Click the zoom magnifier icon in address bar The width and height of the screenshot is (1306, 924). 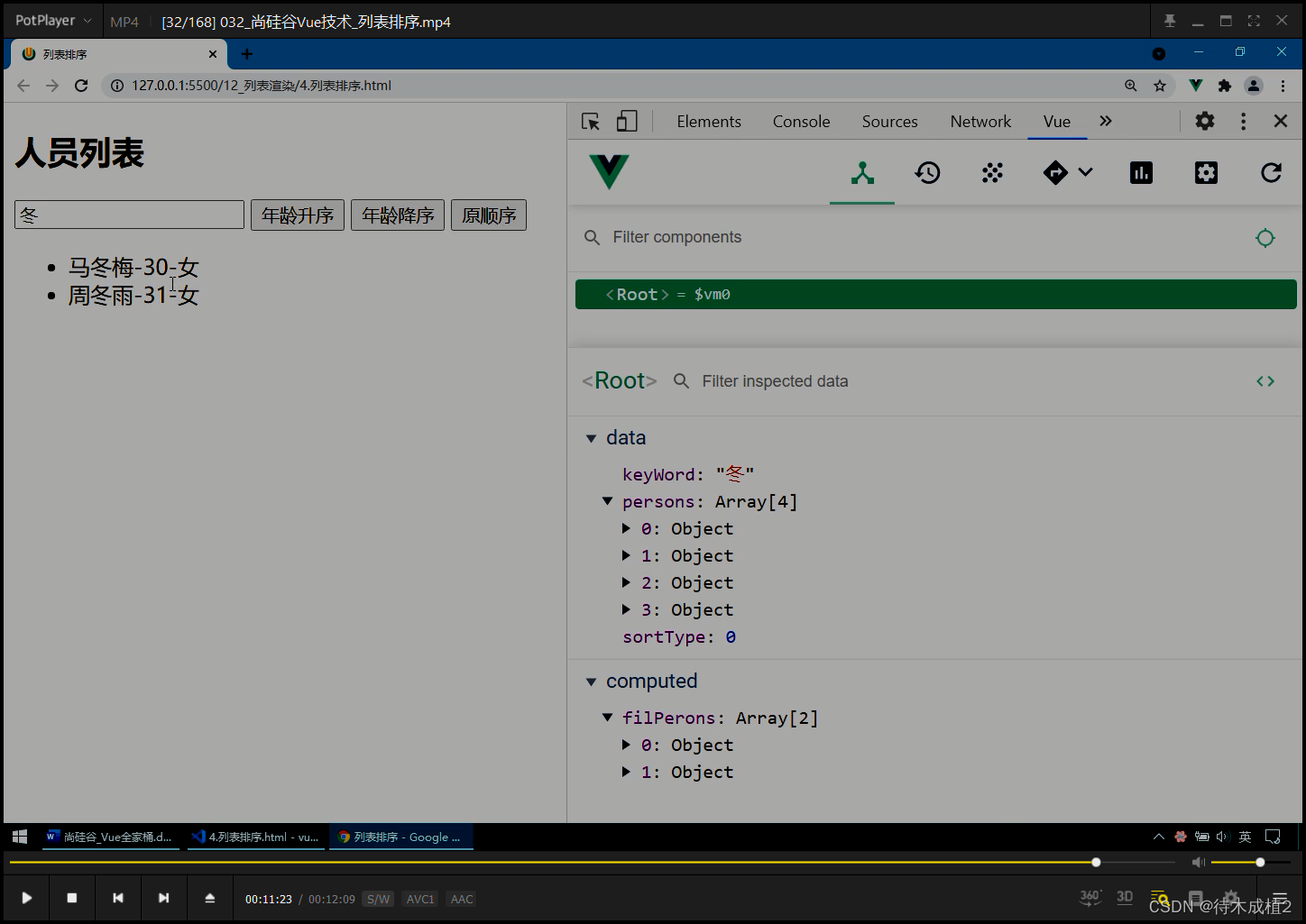1131,86
